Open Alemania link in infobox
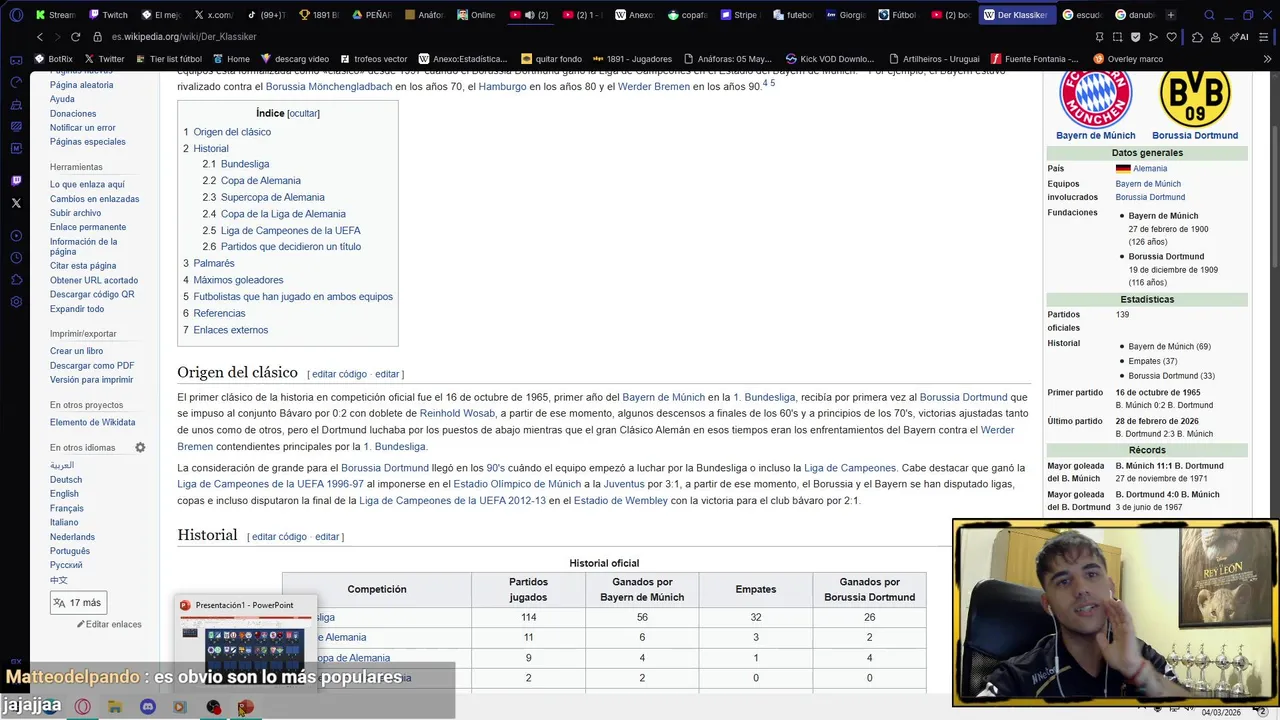Viewport: 1280px width, 720px height. [x=1150, y=169]
